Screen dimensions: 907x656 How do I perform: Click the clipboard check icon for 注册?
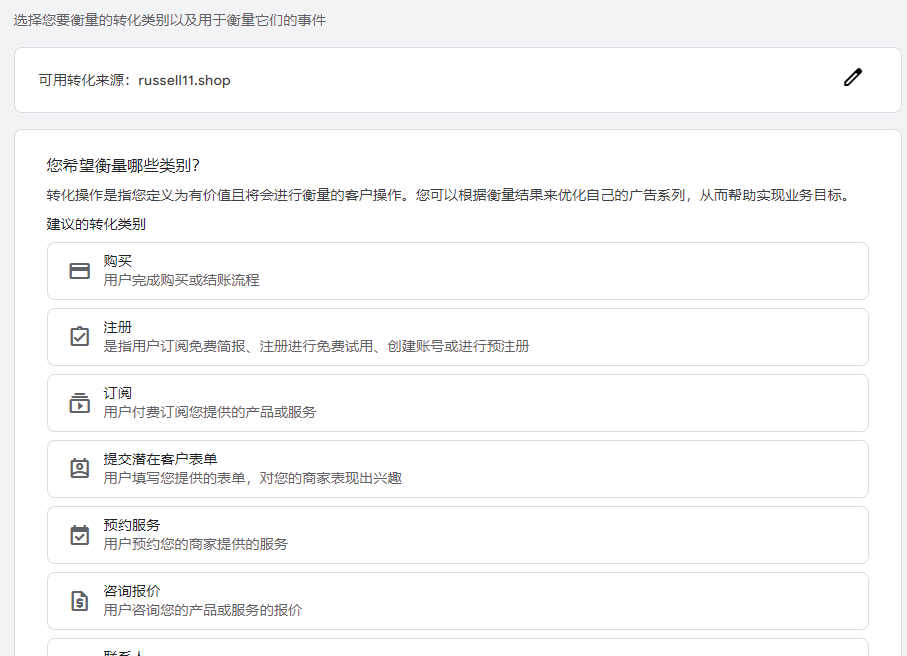[x=80, y=337]
